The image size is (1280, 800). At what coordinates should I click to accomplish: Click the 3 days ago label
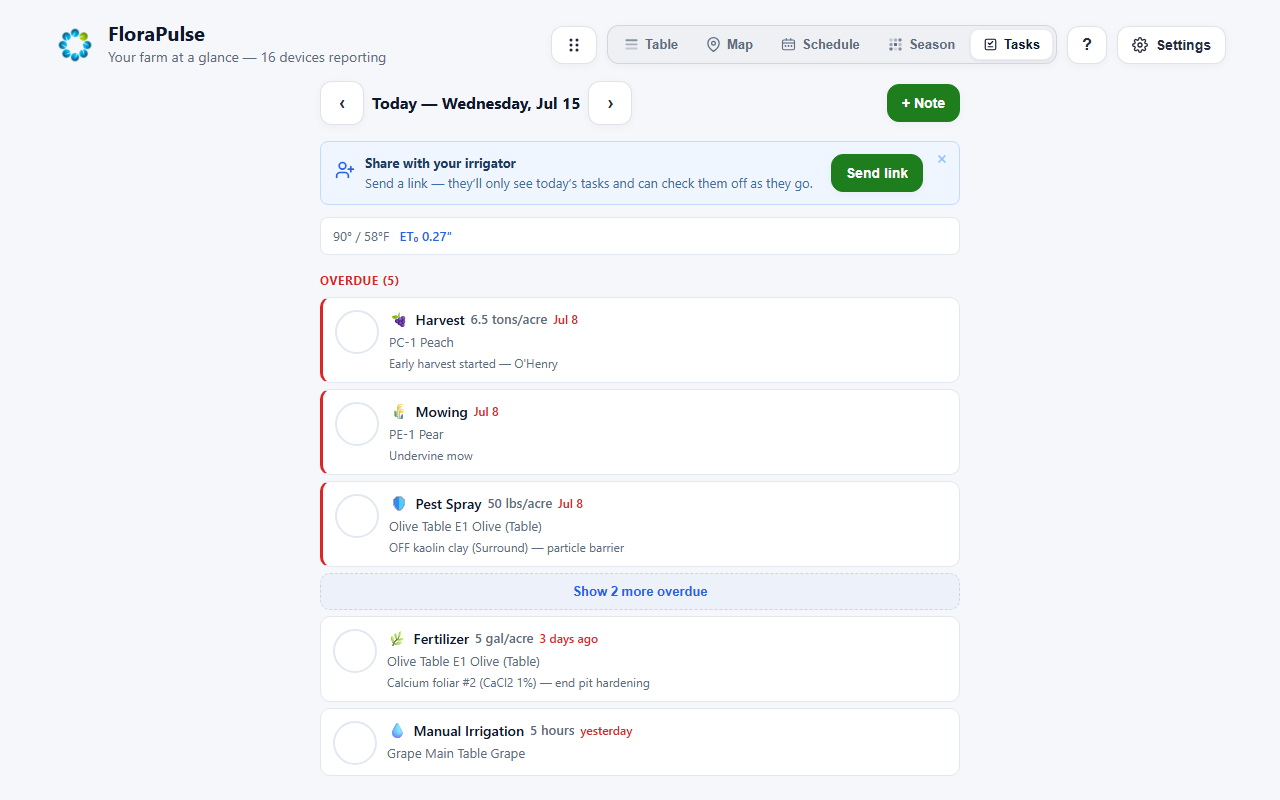point(568,639)
